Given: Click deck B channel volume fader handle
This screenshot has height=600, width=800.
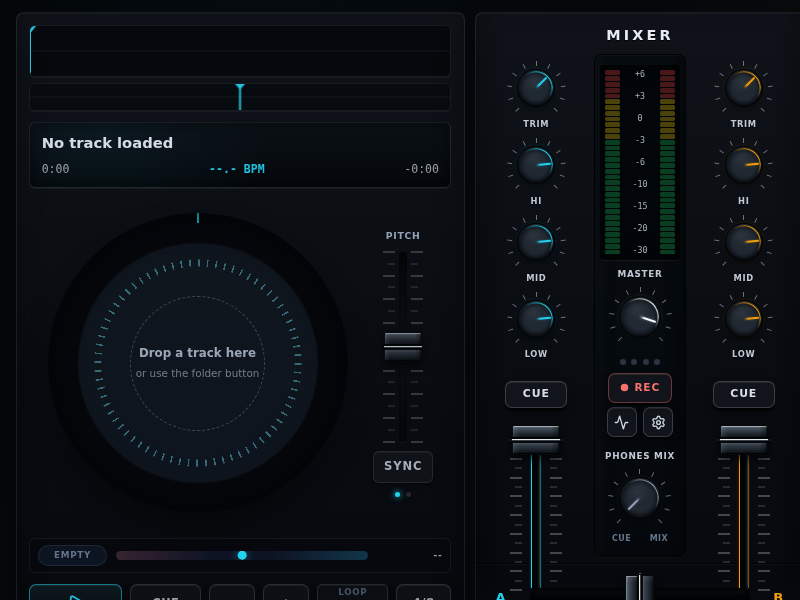Looking at the screenshot, I should click(743, 439).
